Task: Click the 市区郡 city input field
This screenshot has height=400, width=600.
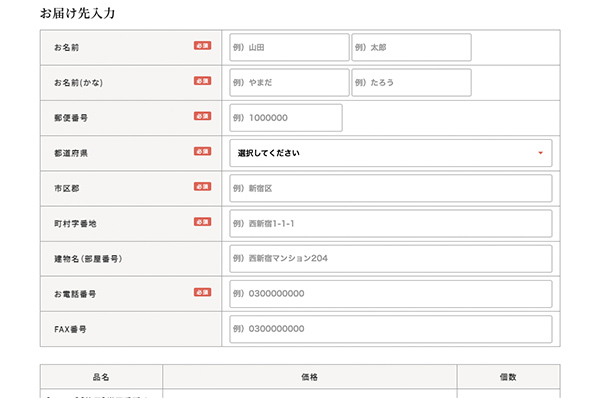Action: (x=390, y=188)
